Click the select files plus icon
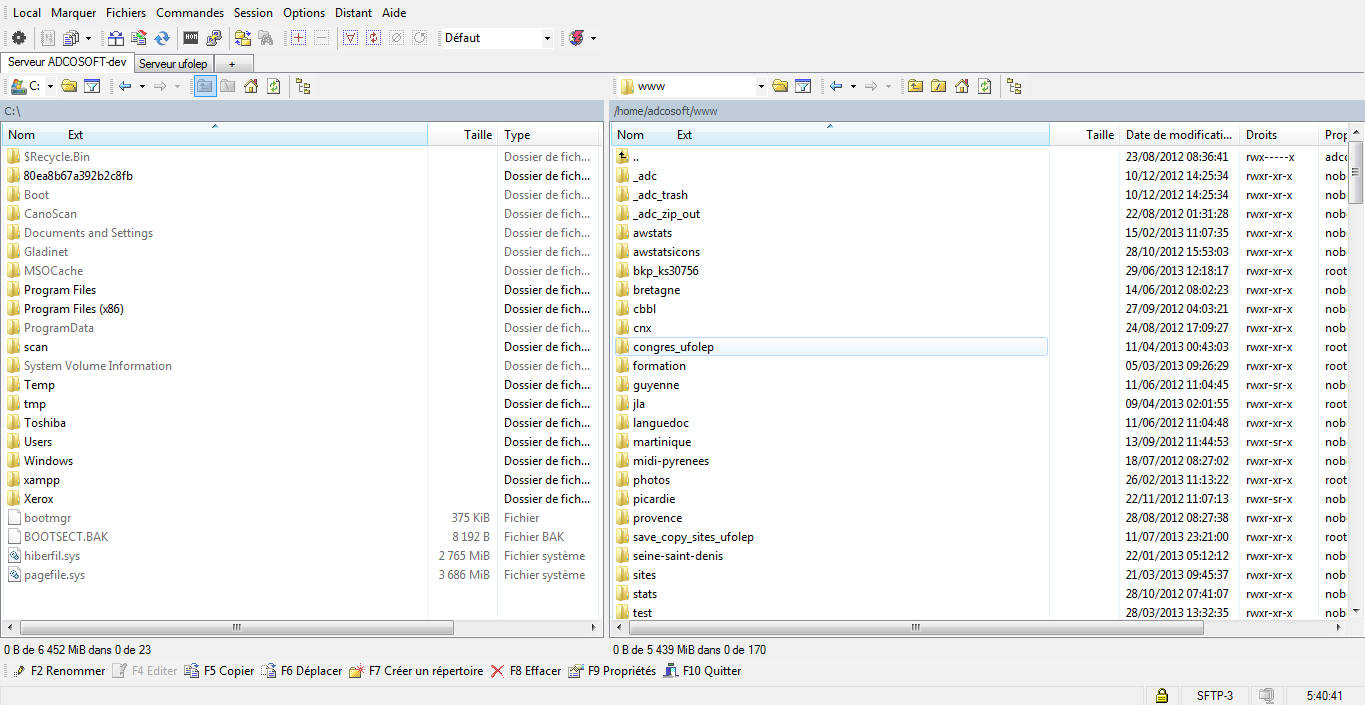 (x=298, y=38)
